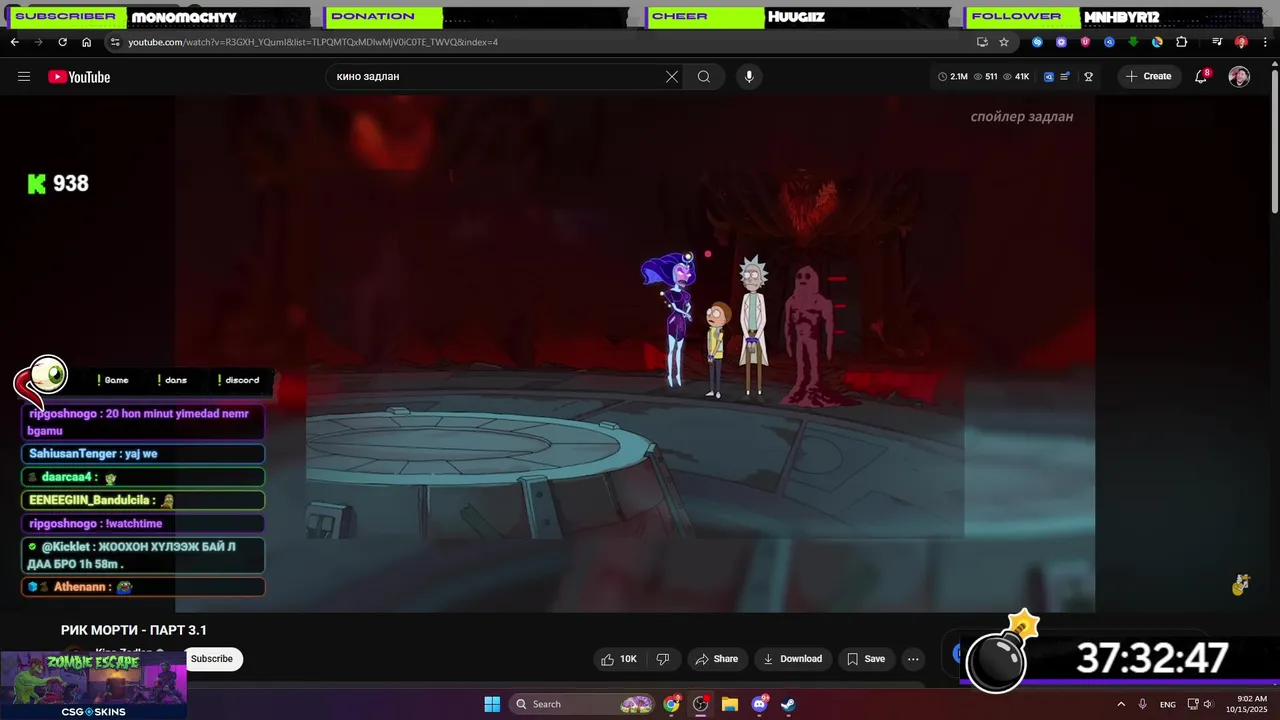Click chat message from SahiusanTenger
Image resolution: width=1280 pixels, height=720 pixels.
coord(143,454)
